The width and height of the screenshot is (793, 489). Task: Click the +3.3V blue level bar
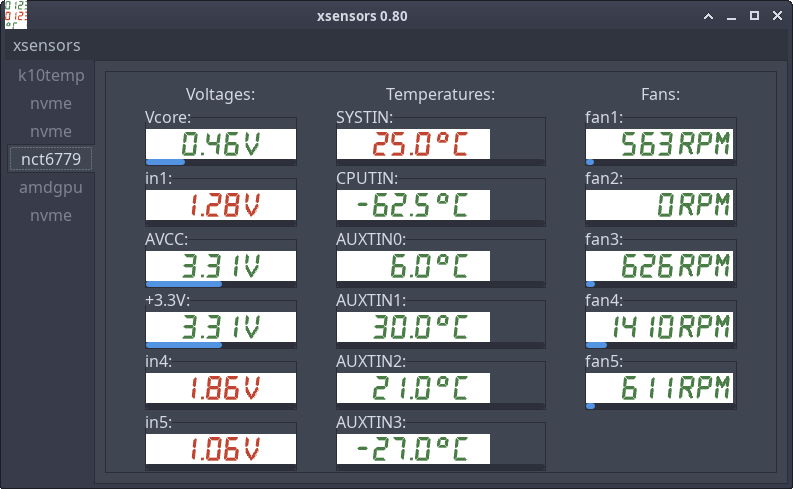[184, 345]
